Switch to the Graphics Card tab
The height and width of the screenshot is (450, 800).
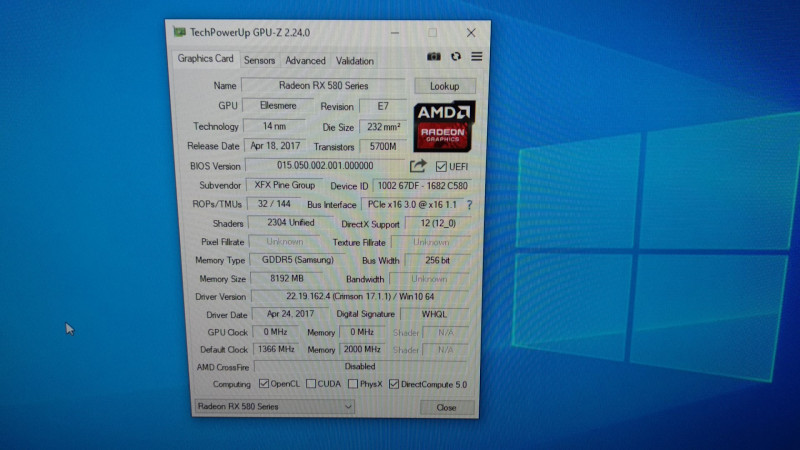coord(205,59)
